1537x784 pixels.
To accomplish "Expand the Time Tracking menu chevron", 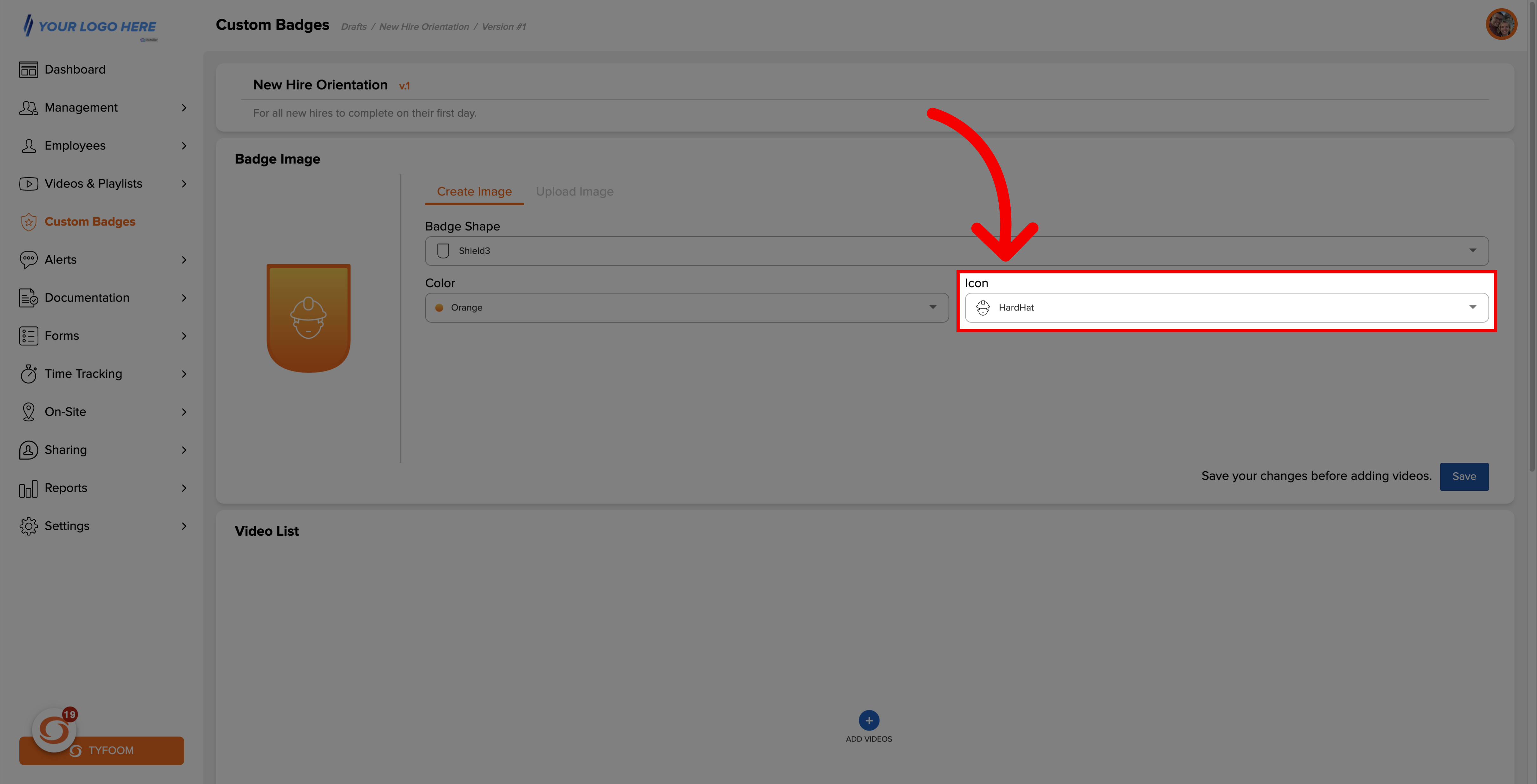I will coord(184,374).
